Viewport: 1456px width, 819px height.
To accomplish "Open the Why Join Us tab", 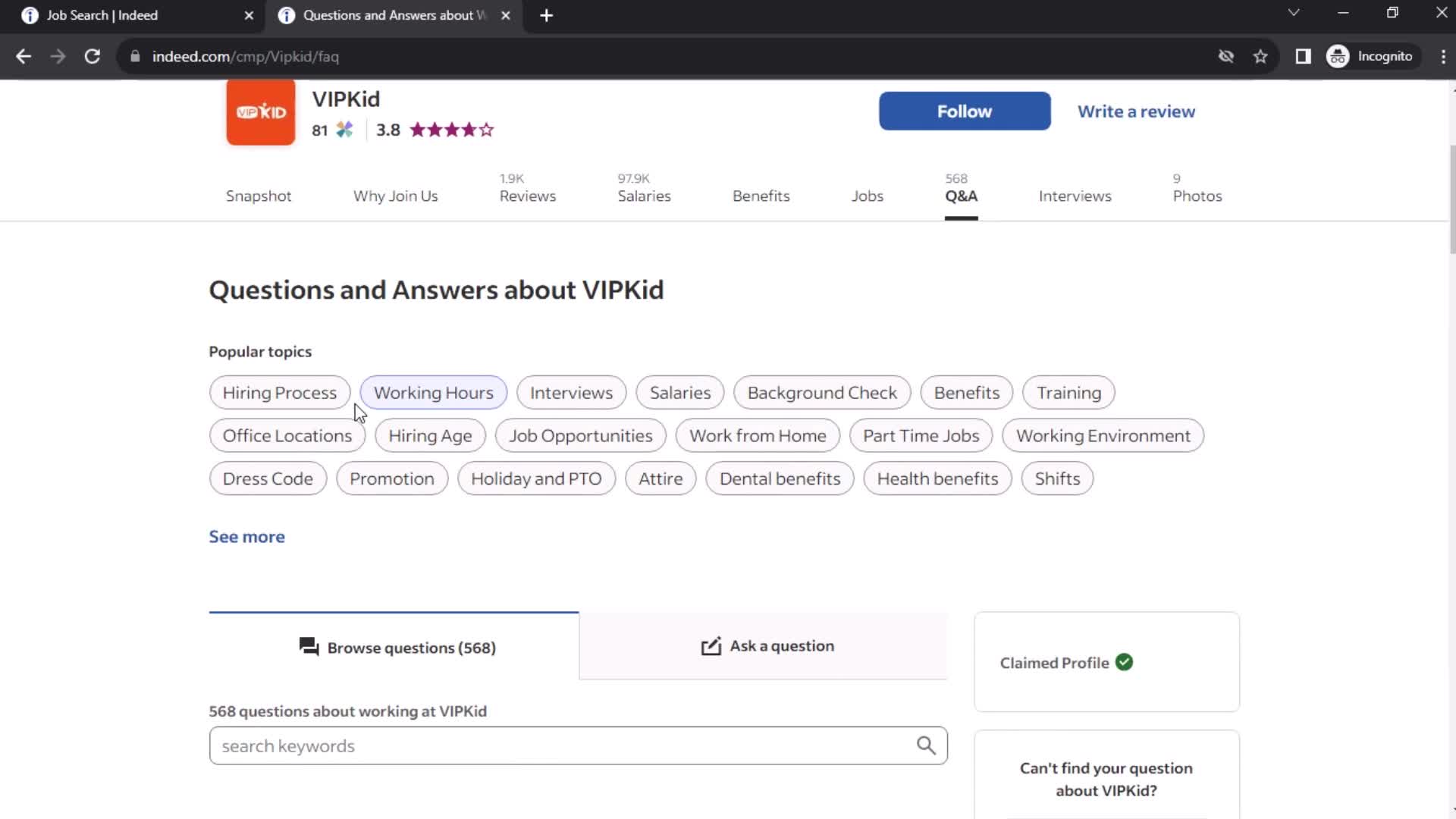I will click(395, 196).
